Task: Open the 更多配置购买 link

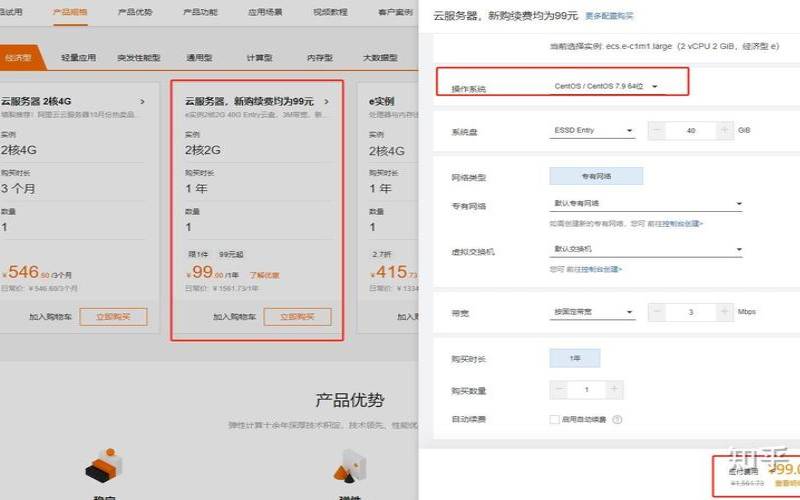Action: [609, 17]
